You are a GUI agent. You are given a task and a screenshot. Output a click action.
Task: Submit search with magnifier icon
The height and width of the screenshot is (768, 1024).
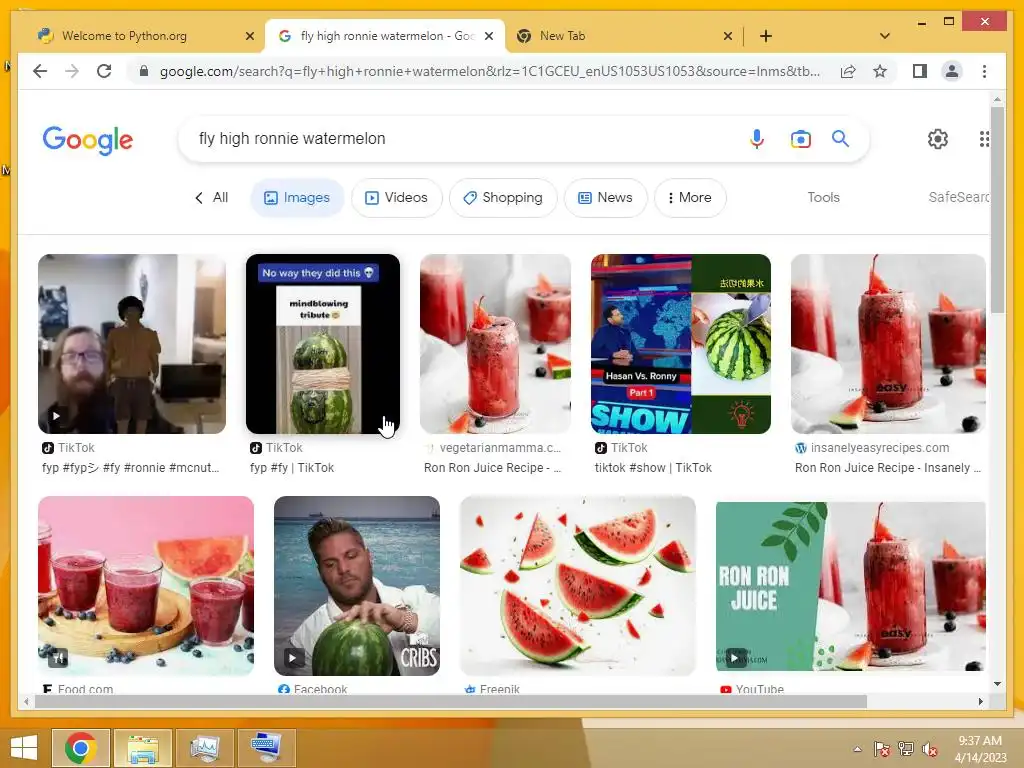point(840,138)
